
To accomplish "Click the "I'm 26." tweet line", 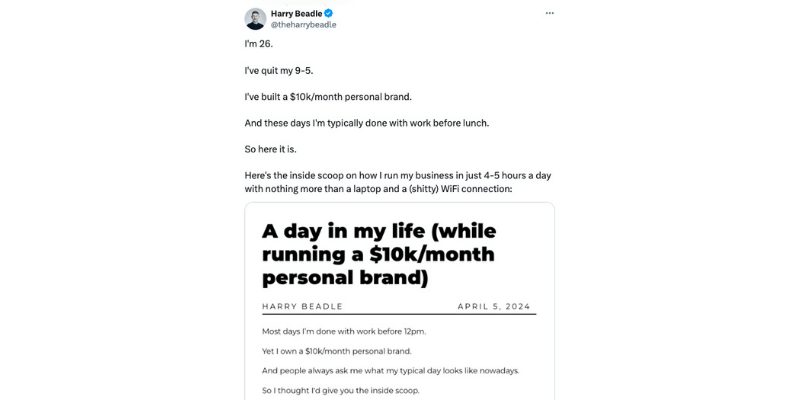I will point(258,44).
